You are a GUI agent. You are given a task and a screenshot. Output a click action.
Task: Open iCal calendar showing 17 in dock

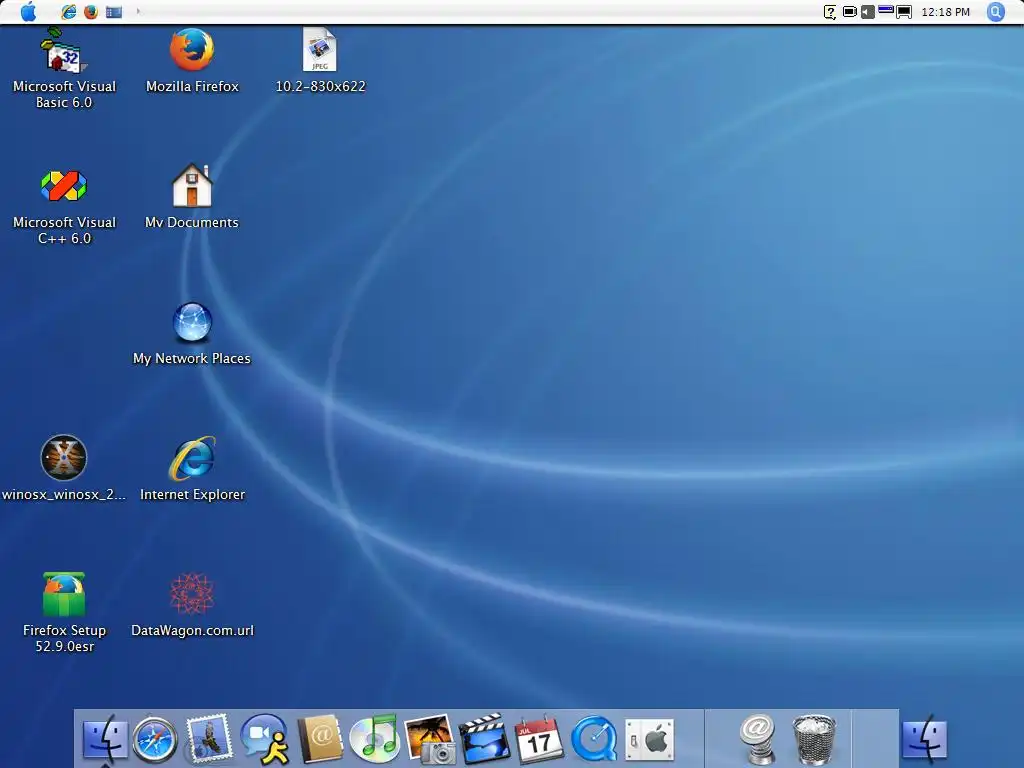[x=539, y=739]
